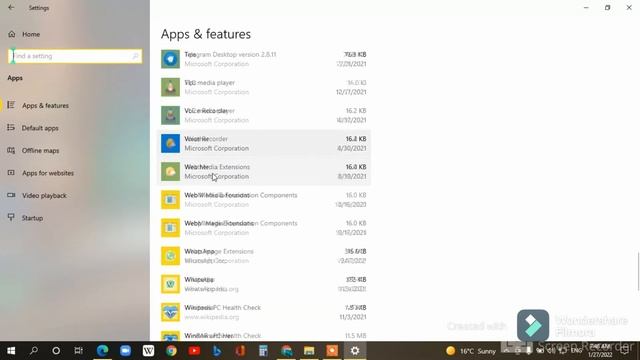Select the Web Media Extensions row

[264, 172]
